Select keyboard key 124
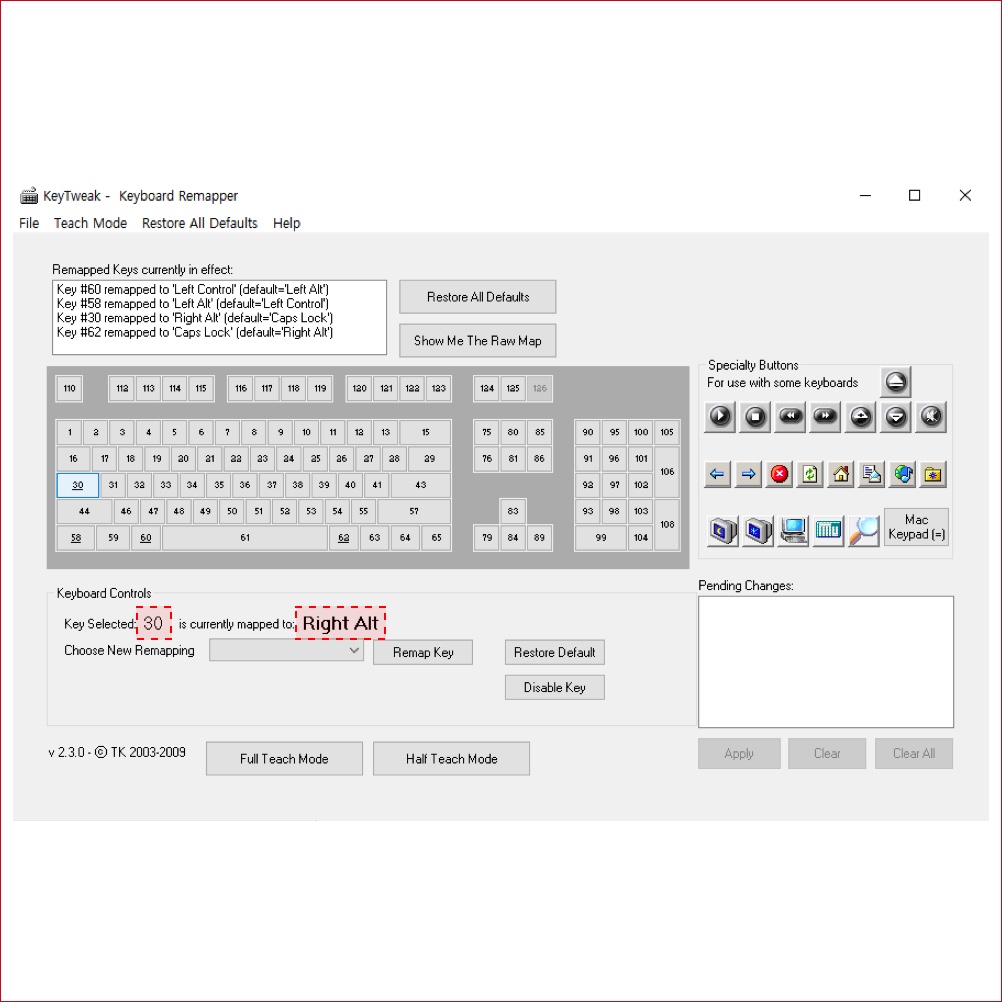This screenshot has height=1002, width=1002. pyautogui.click(x=487, y=388)
